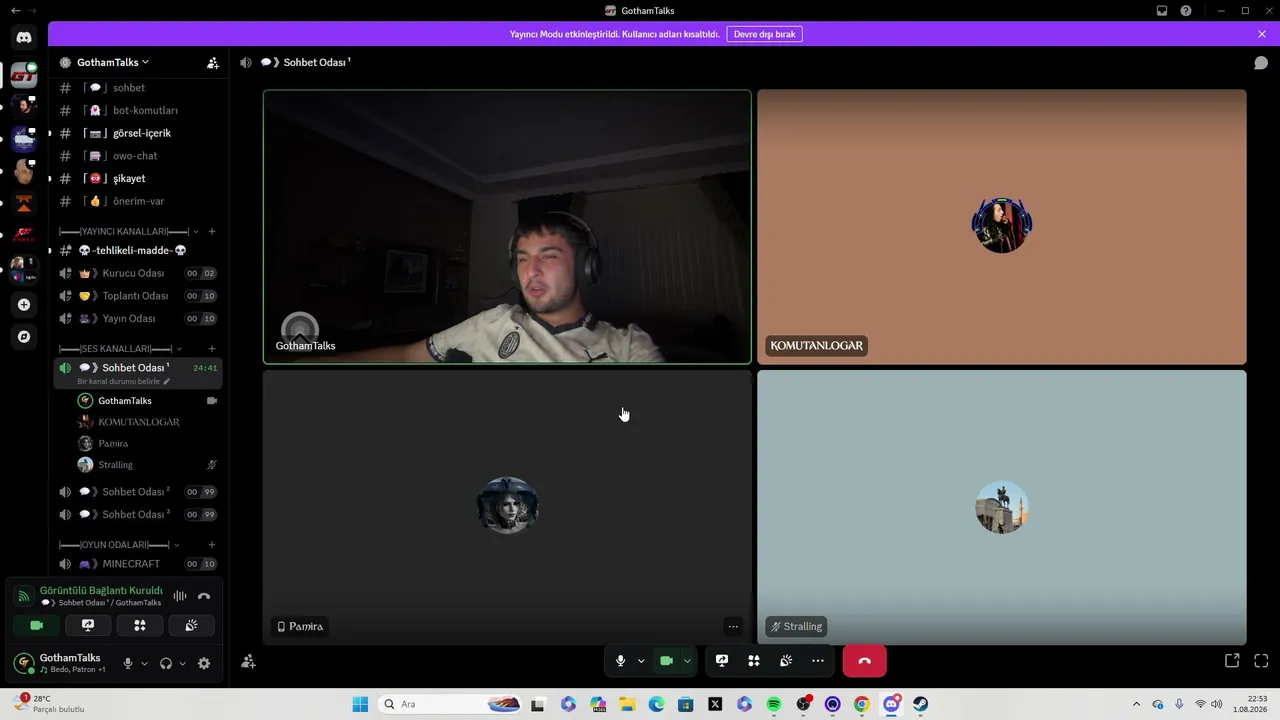Open camera options arrow in call bar
The width and height of the screenshot is (1280, 720).
tap(687, 660)
